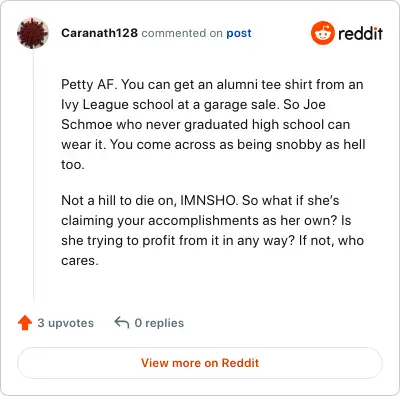Click the paragraph starting 'Petty AF'
The width and height of the screenshot is (400, 396).
[x=213, y=124]
